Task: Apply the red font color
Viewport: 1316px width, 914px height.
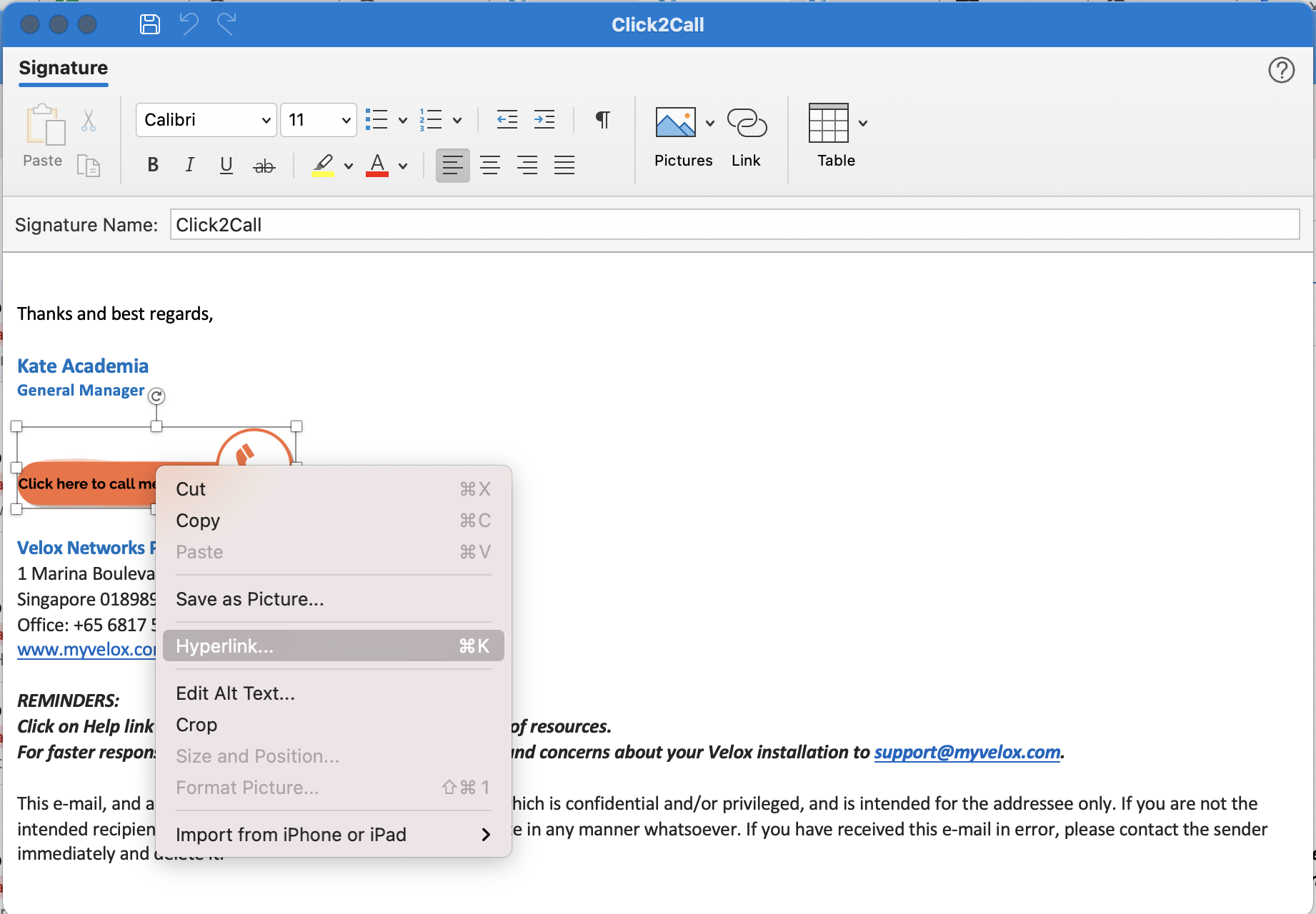Action: tap(377, 166)
